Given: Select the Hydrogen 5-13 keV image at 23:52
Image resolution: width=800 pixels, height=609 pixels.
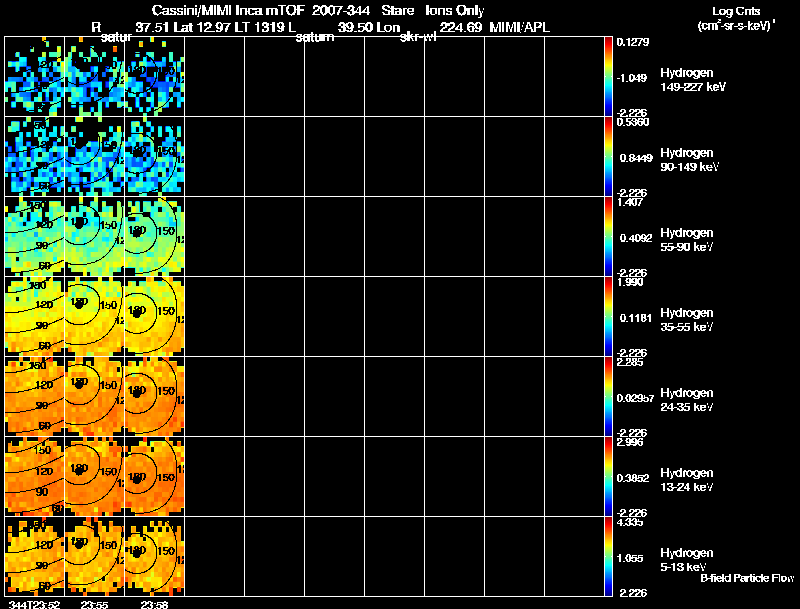Looking at the screenshot, I should [35, 556].
